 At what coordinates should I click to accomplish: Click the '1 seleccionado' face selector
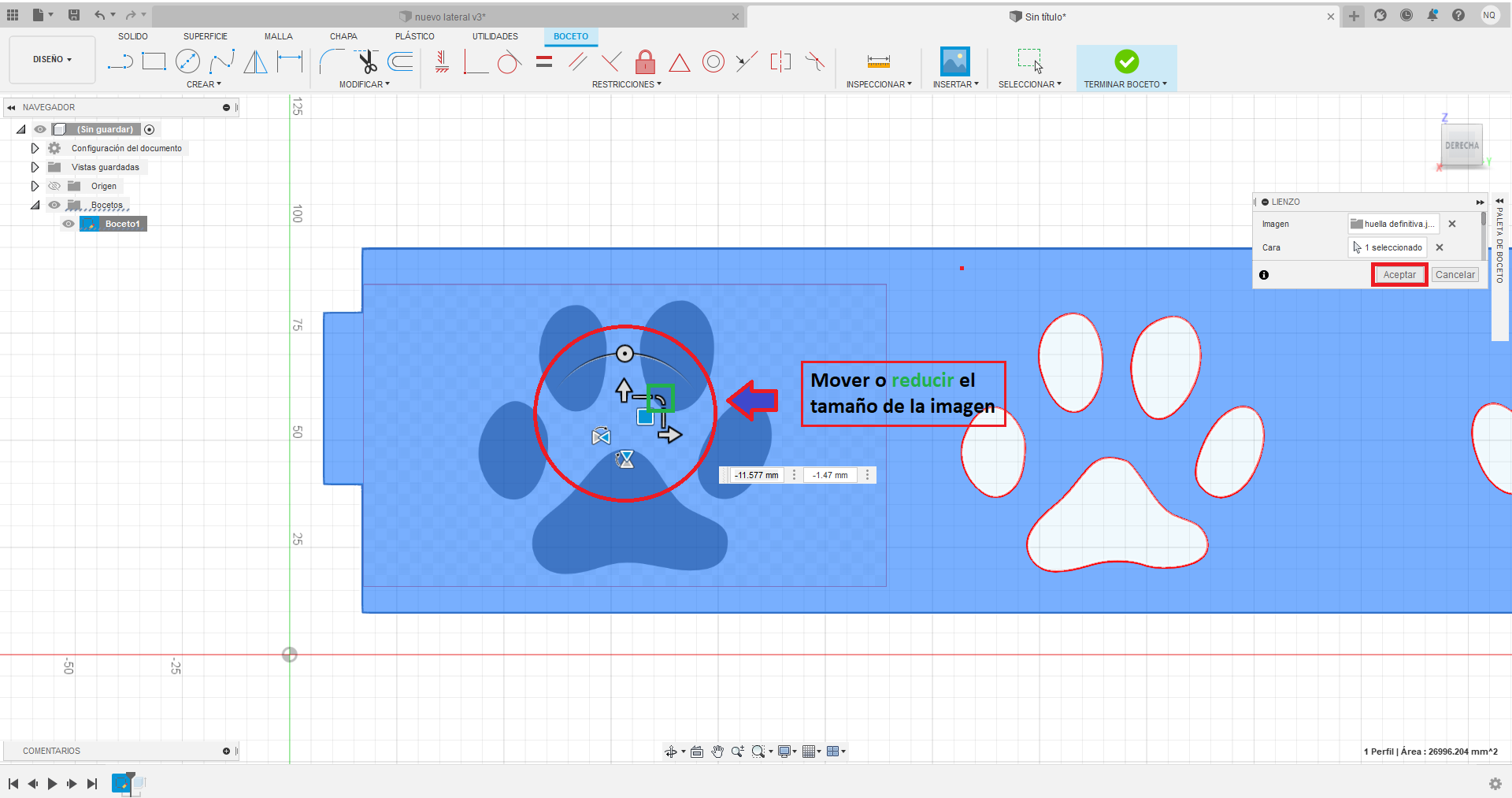click(x=1388, y=247)
